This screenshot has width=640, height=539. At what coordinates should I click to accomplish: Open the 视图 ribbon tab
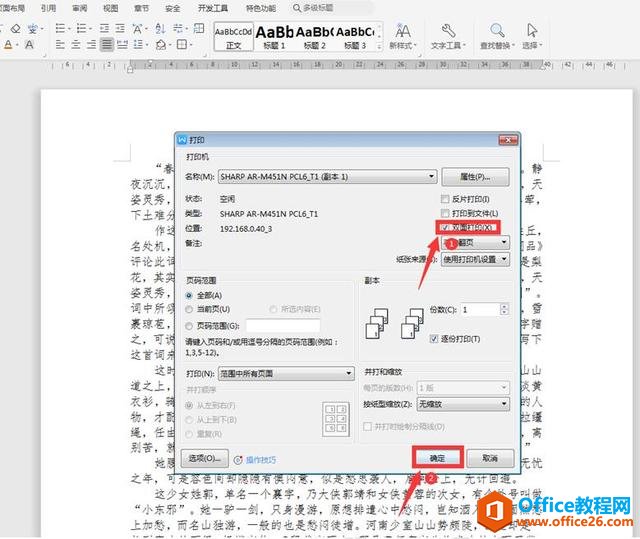pos(111,8)
